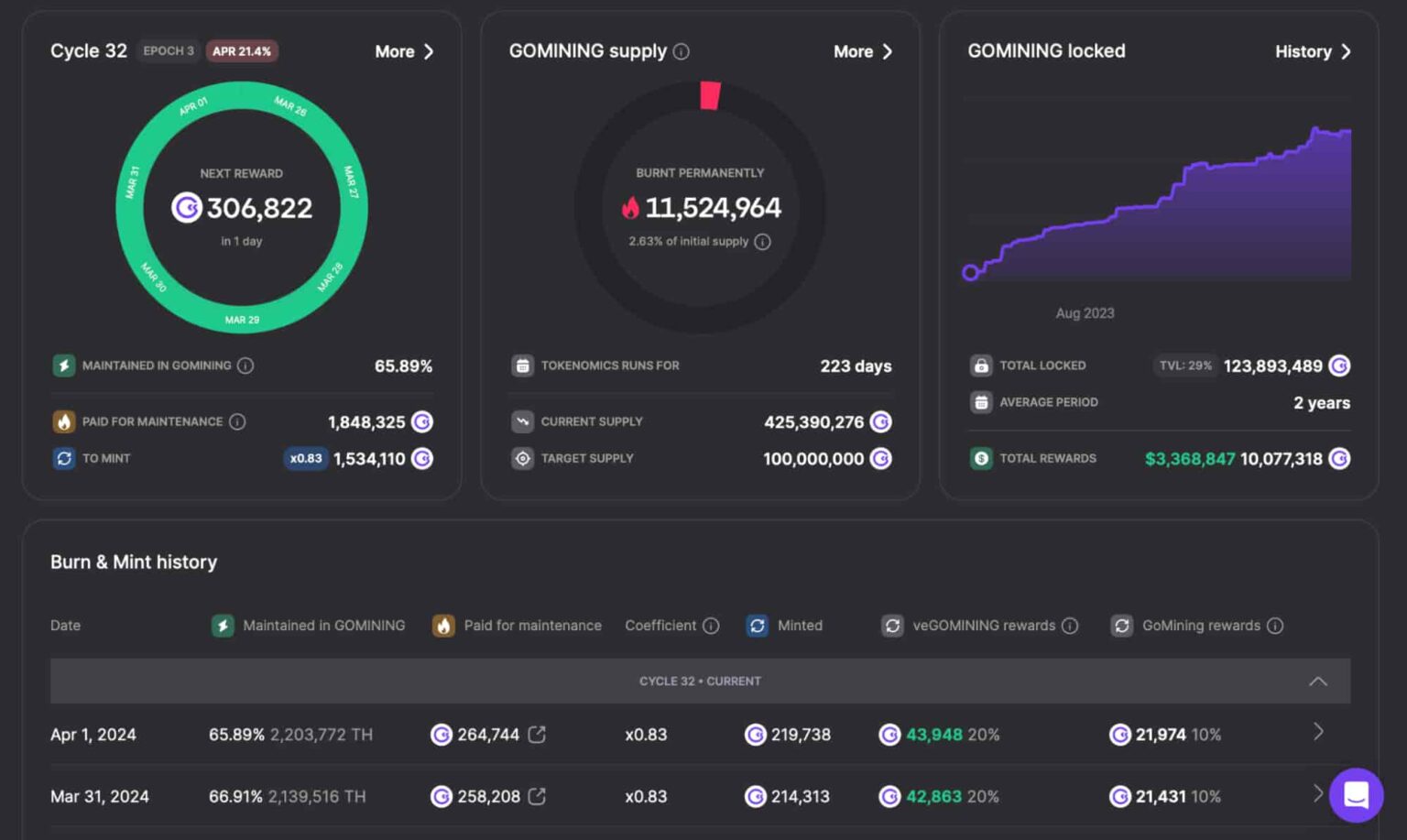Click the padlock icon next to Total Locked
This screenshot has height=840, width=1407.
[981, 365]
